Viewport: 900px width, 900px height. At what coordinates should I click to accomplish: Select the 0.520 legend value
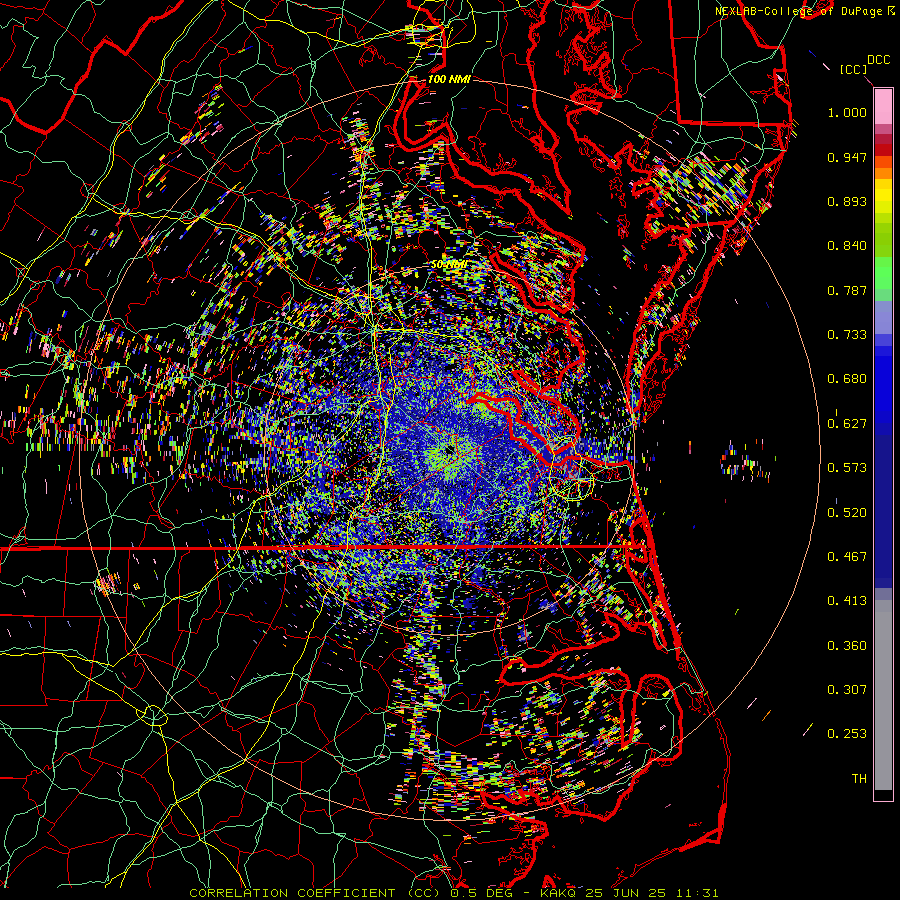[847, 513]
